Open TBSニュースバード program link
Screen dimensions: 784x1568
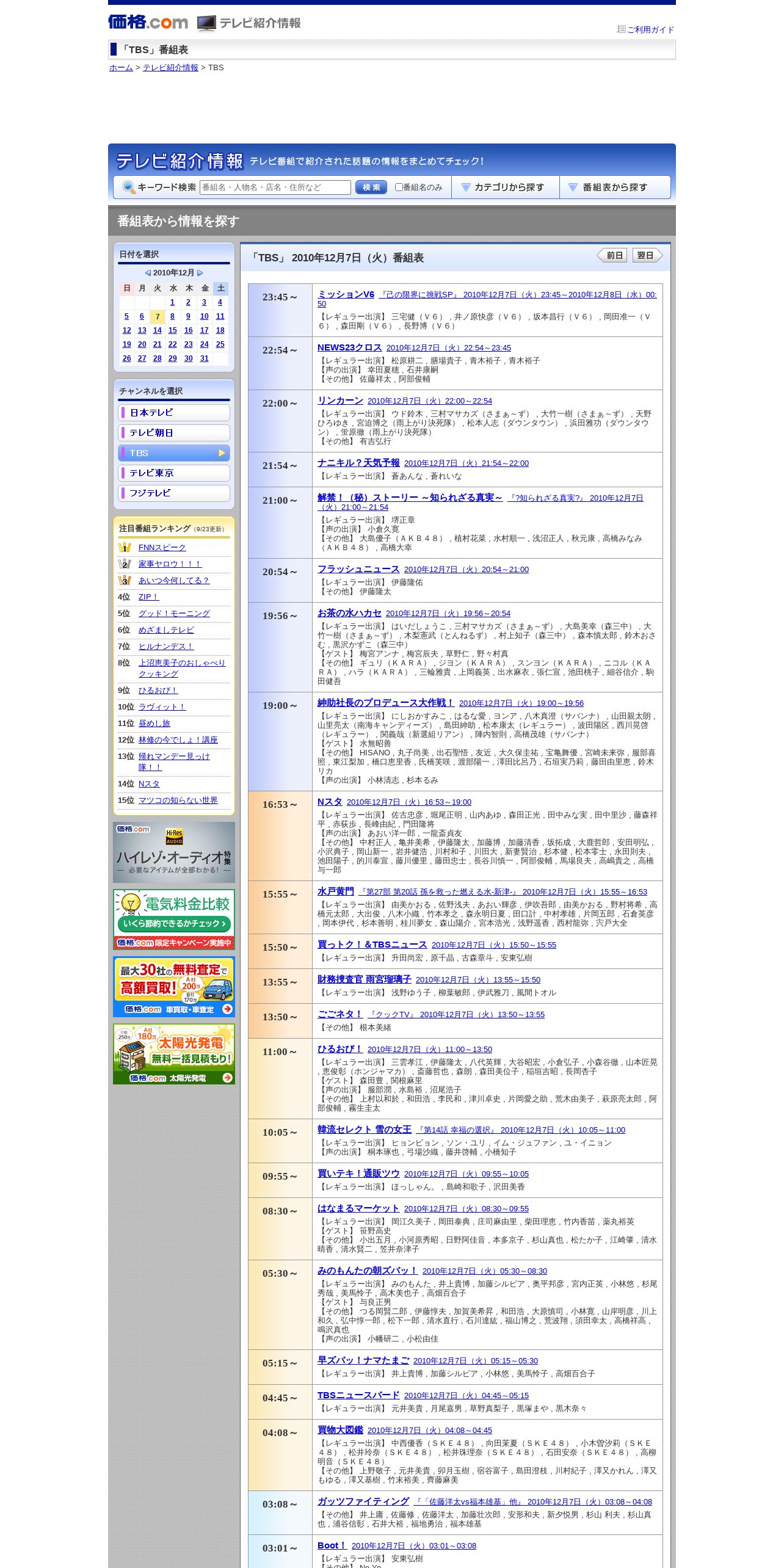[x=358, y=1395]
